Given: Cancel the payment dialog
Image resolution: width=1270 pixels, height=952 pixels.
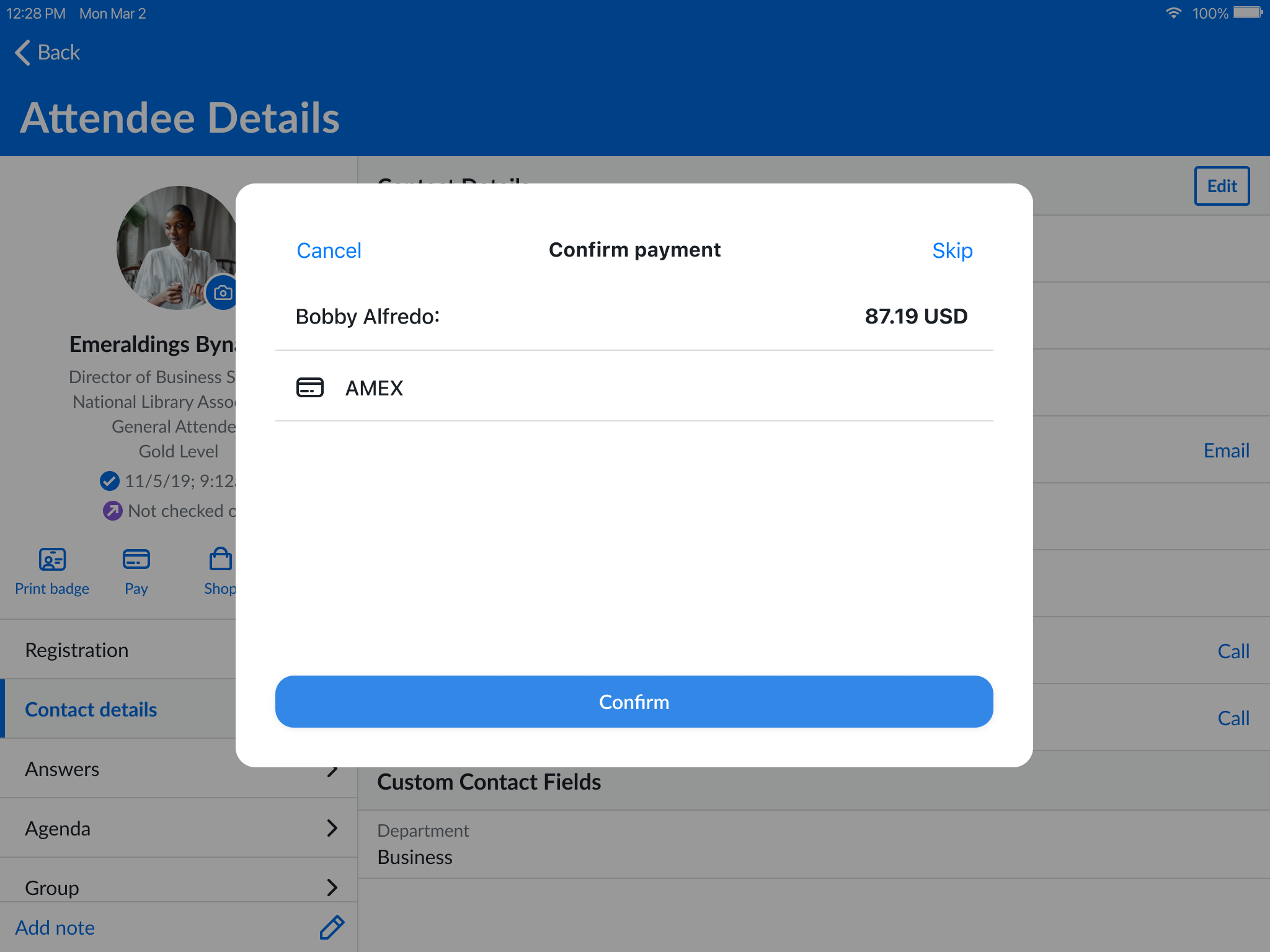Looking at the screenshot, I should 329,250.
